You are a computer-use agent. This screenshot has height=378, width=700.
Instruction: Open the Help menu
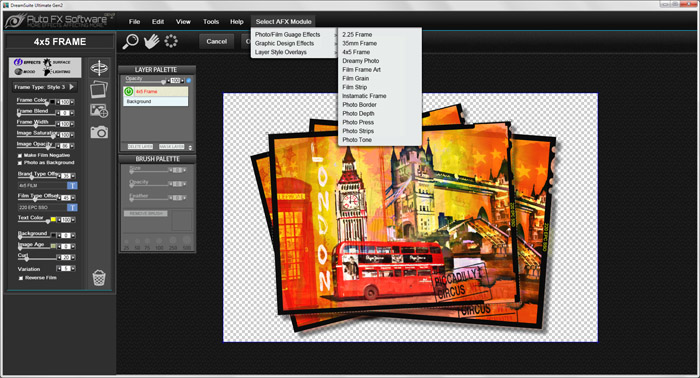(237, 21)
